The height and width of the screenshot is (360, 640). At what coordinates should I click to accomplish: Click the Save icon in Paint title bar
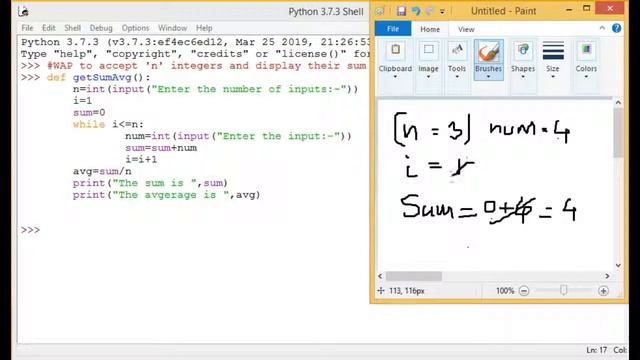401,11
